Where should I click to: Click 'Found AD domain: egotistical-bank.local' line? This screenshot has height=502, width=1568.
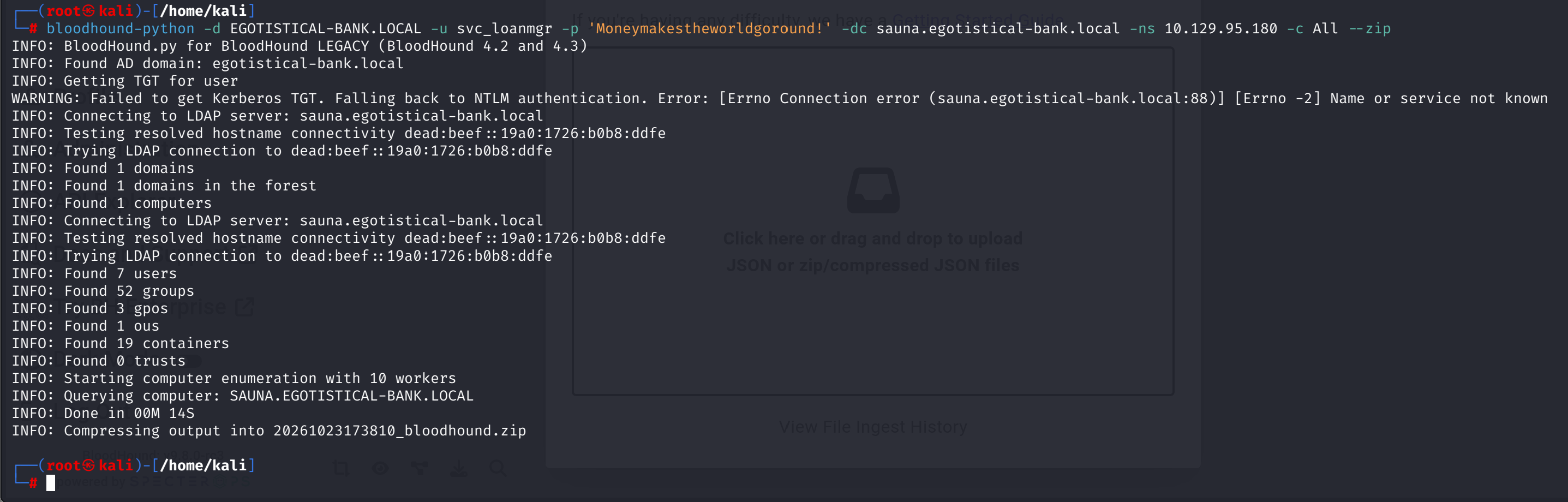click(207, 64)
